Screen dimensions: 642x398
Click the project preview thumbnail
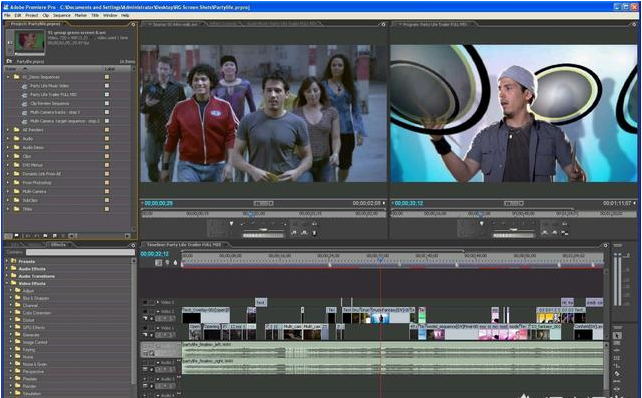click(x=29, y=41)
